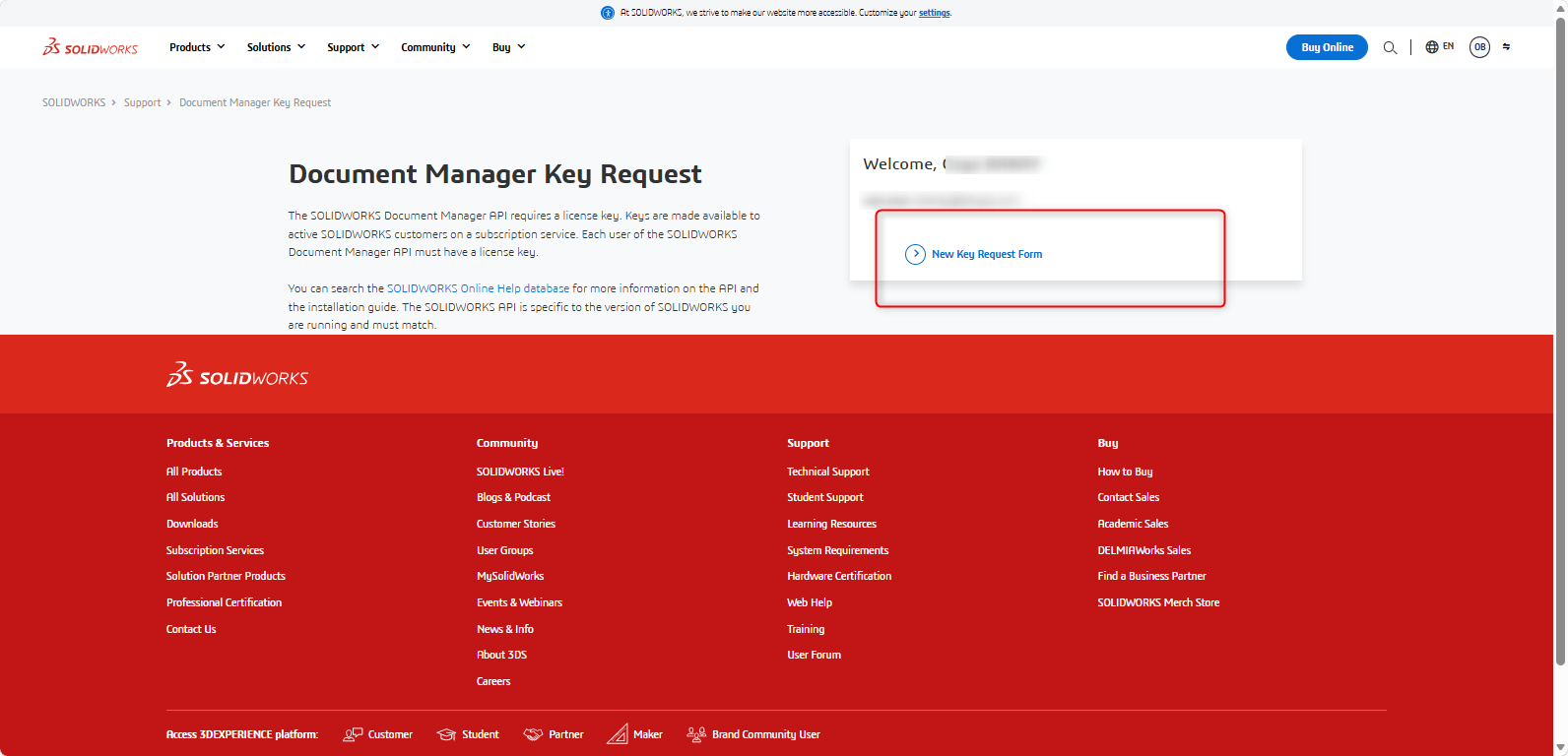Open the Support dropdown in the header

pyautogui.click(x=354, y=47)
